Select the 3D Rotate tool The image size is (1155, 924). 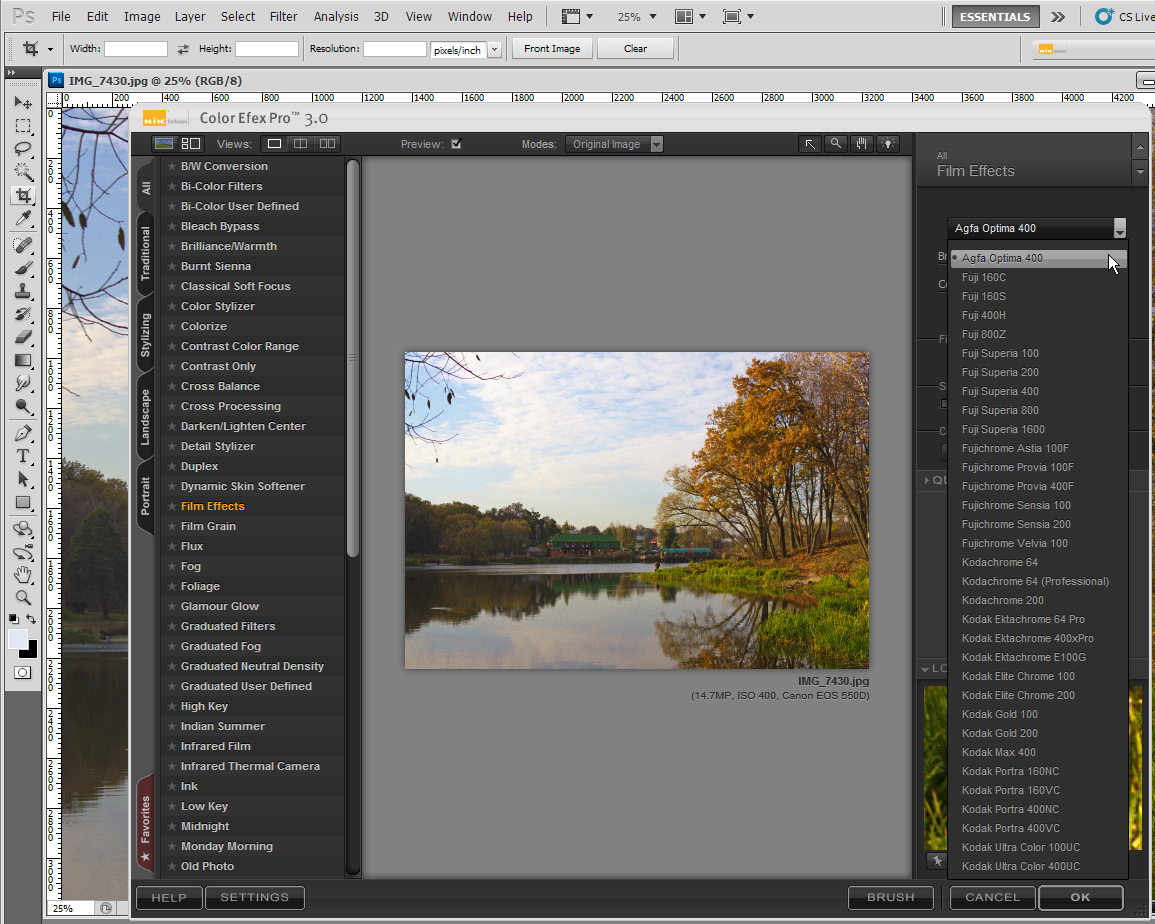[x=23, y=529]
